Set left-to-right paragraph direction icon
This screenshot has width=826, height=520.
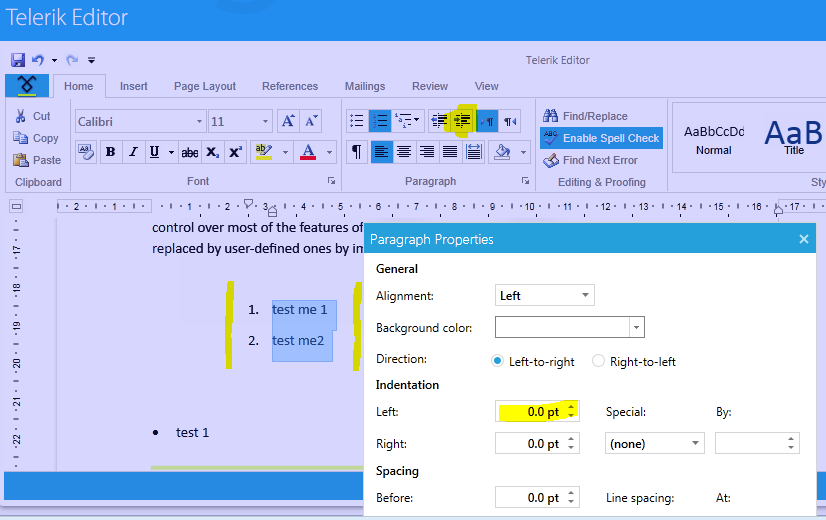487,122
